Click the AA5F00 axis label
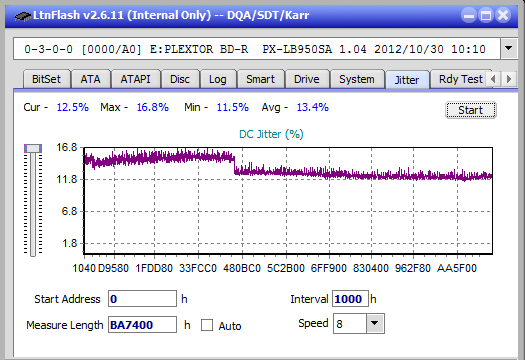525x360 pixels. pos(457,268)
